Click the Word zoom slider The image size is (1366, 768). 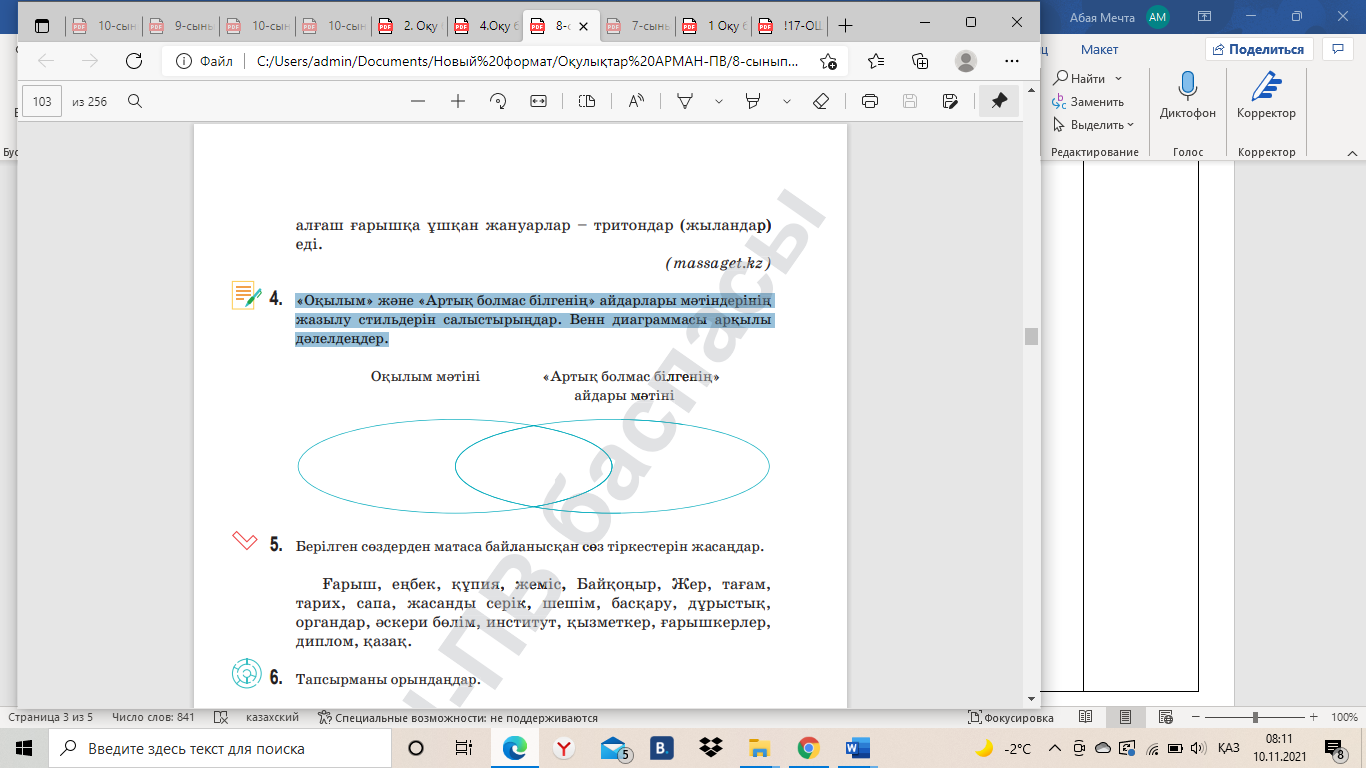click(1255, 717)
